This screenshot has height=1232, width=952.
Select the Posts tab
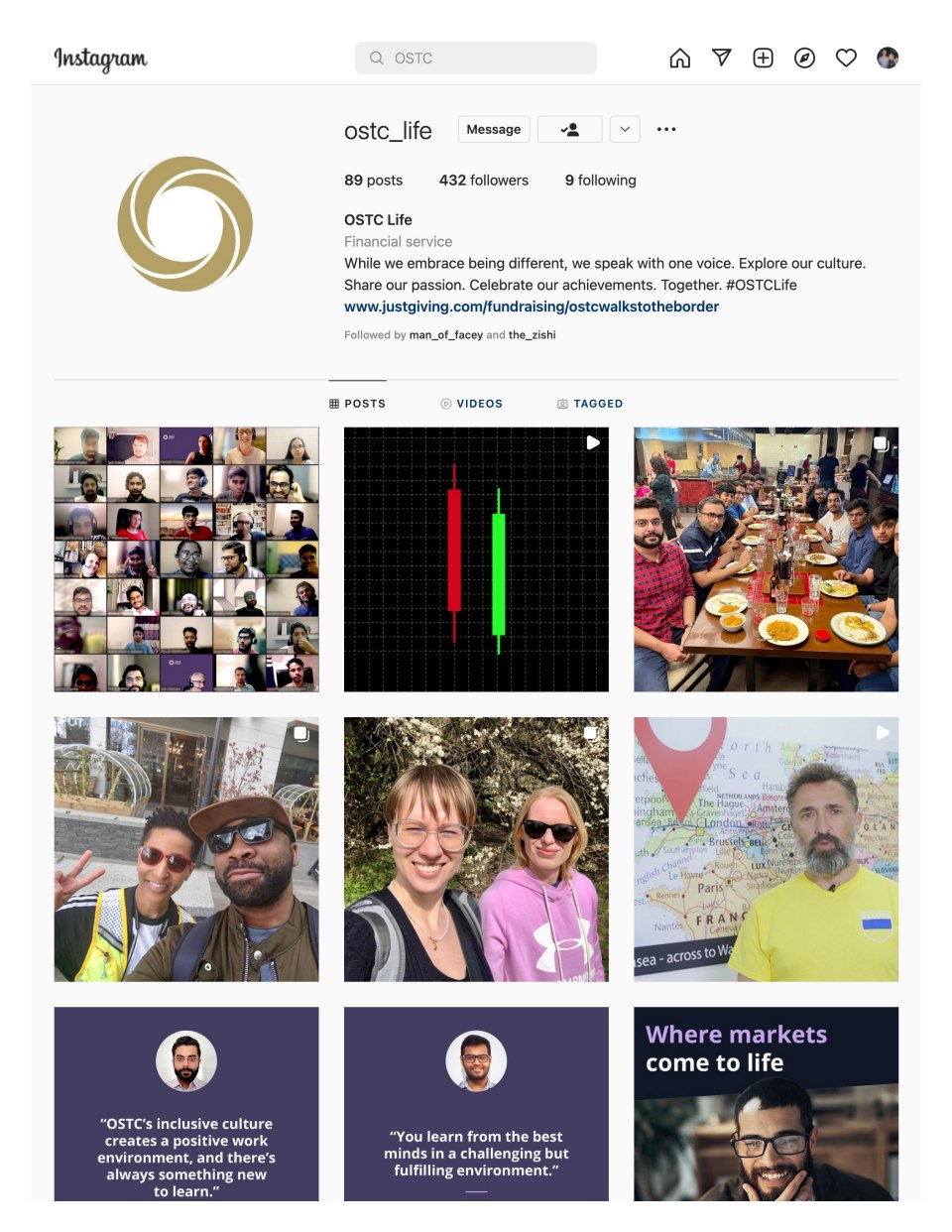[357, 404]
